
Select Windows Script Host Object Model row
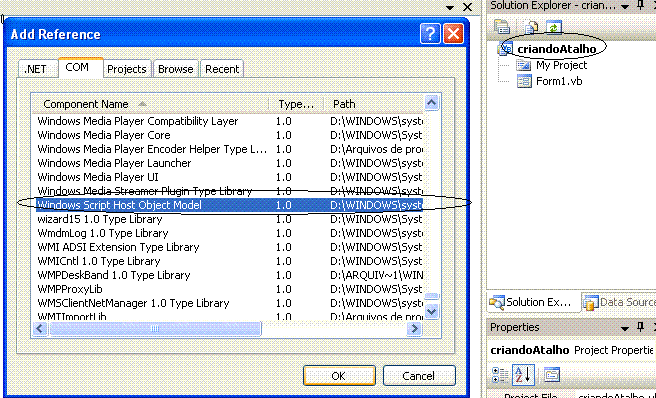(229, 205)
